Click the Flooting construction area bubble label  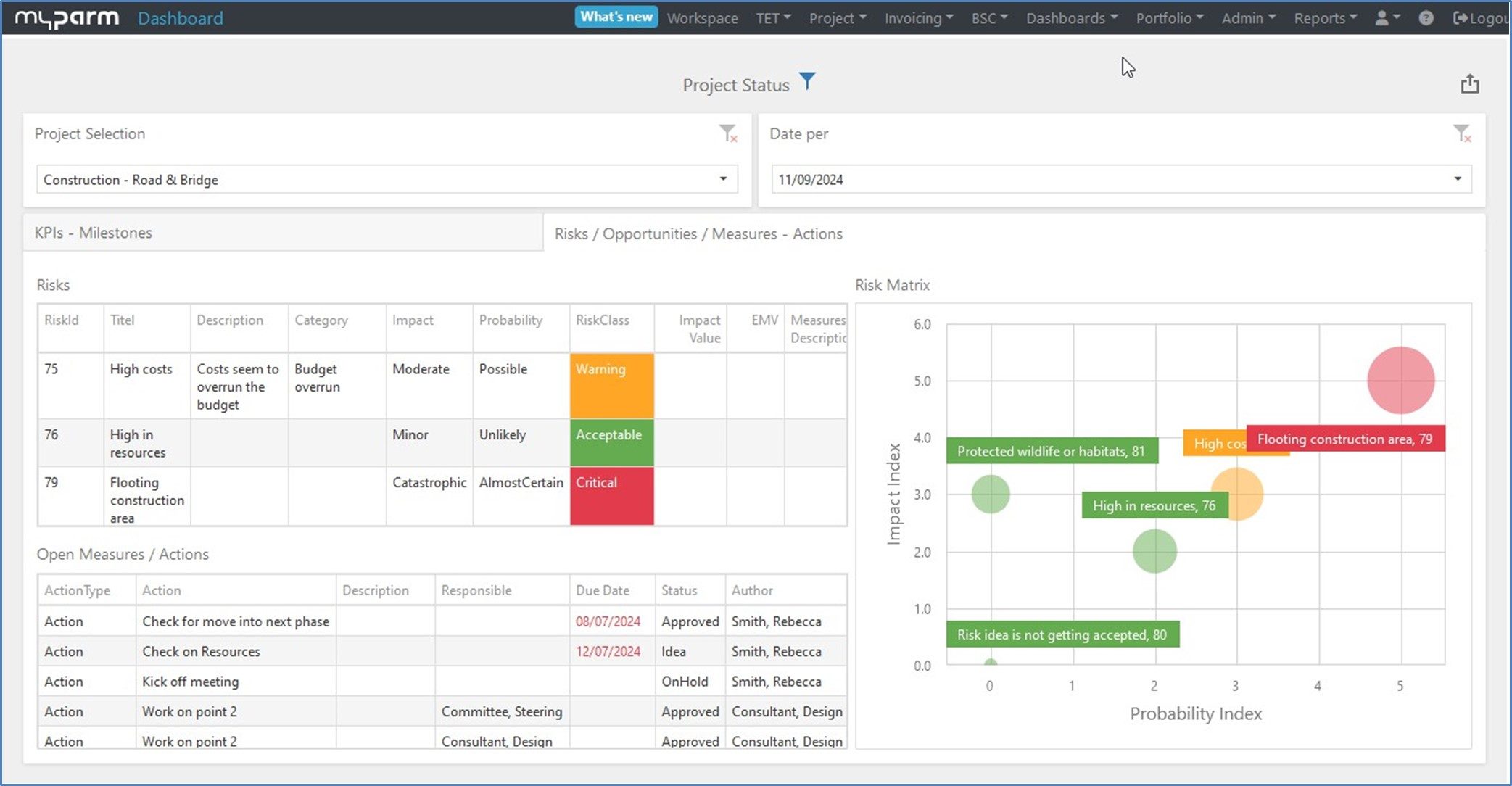(1344, 439)
